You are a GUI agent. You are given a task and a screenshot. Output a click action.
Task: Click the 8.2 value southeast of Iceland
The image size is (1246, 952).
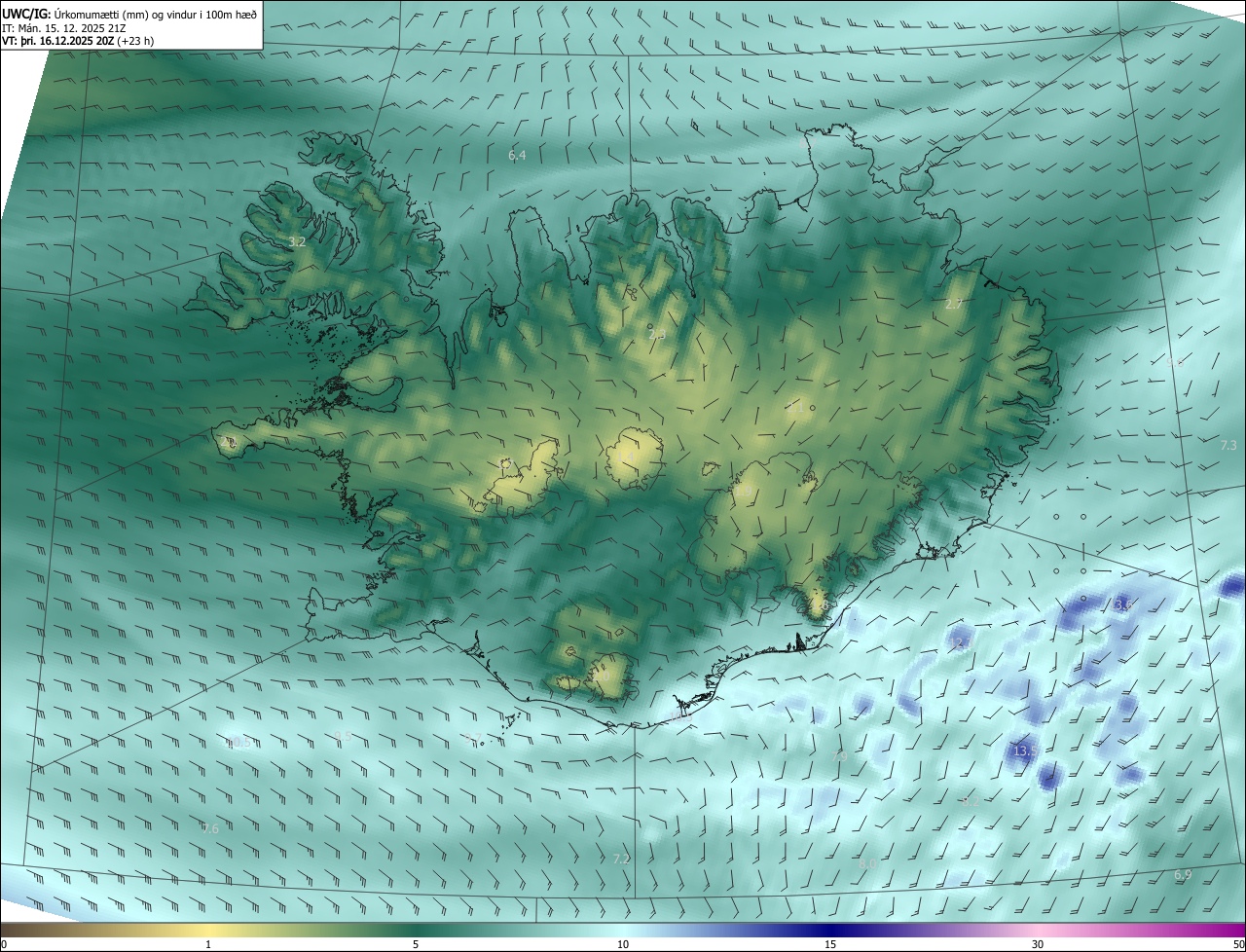(x=971, y=800)
